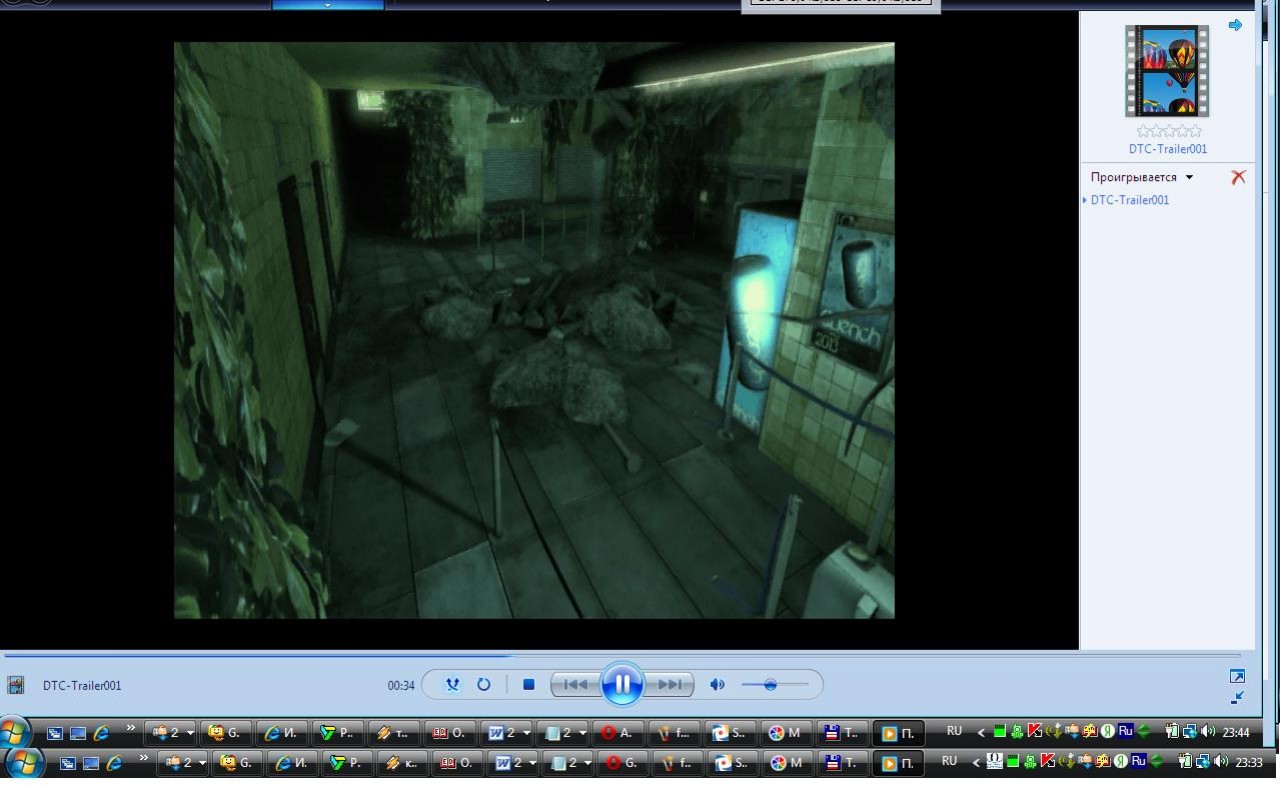This screenshot has width=1280, height=800.
Task: Show hidden tray icons arrow, 23:44 taskbar
Action: [x=981, y=733]
